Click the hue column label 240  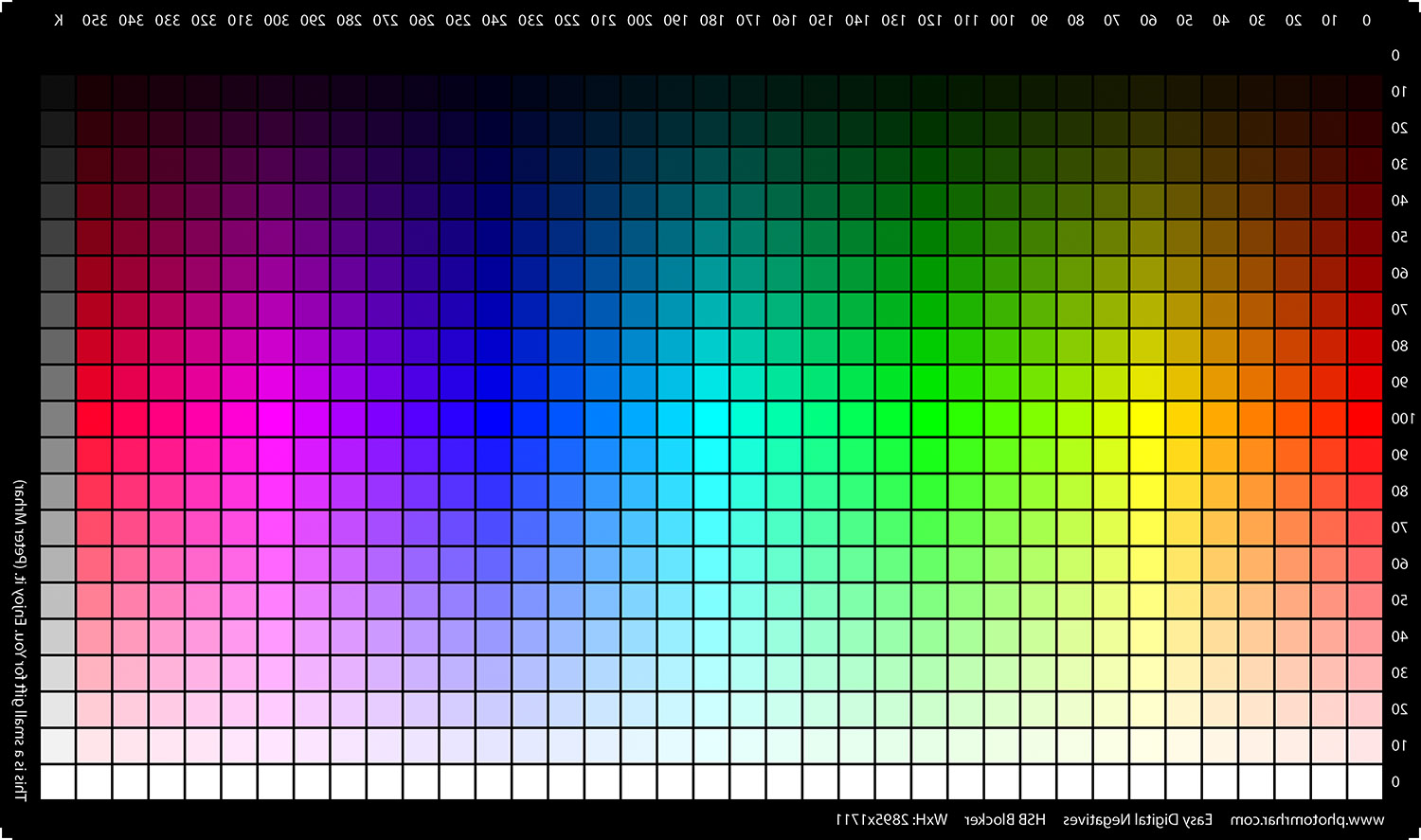[x=494, y=20]
